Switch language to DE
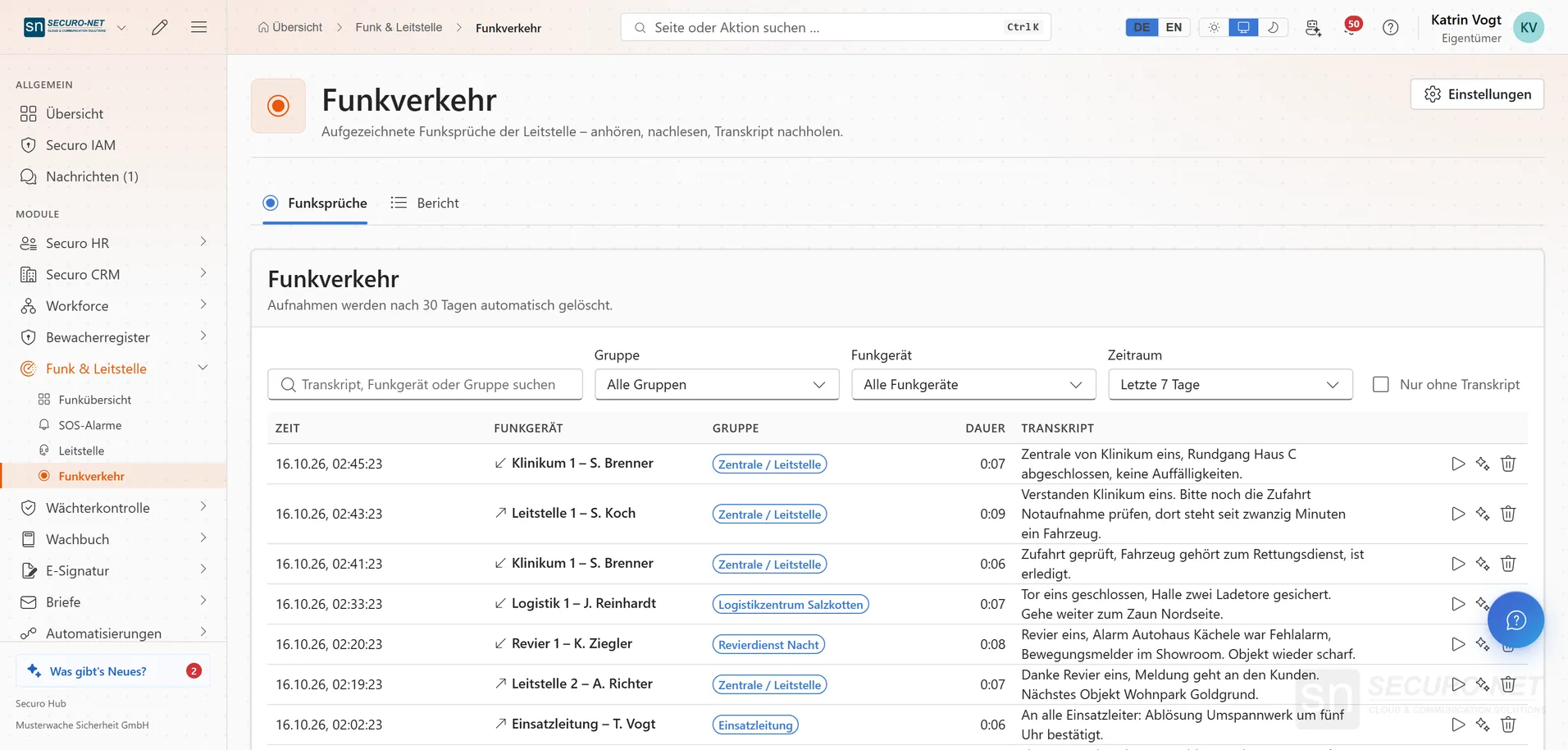 pos(1142,27)
